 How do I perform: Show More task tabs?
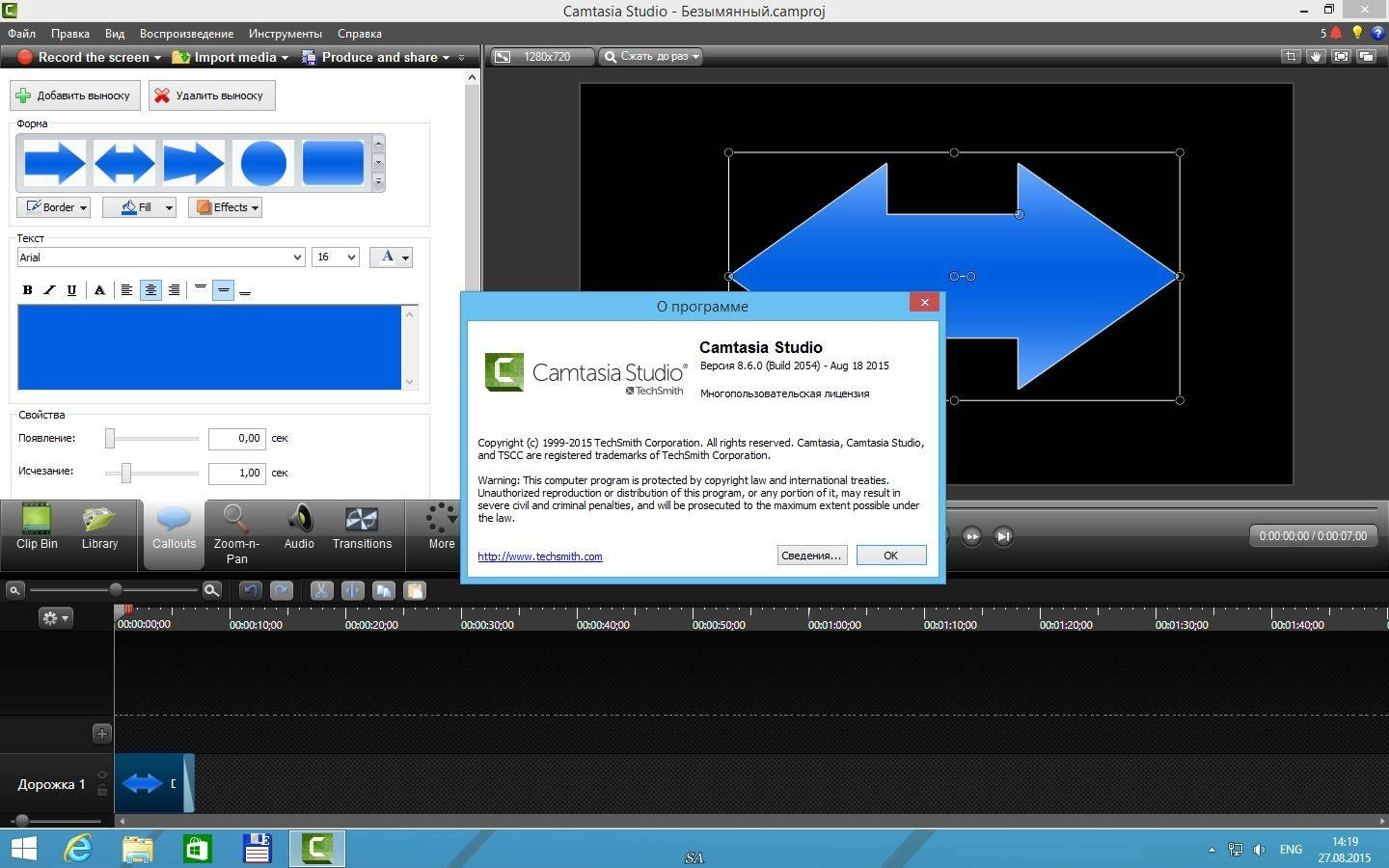pyautogui.click(x=442, y=528)
